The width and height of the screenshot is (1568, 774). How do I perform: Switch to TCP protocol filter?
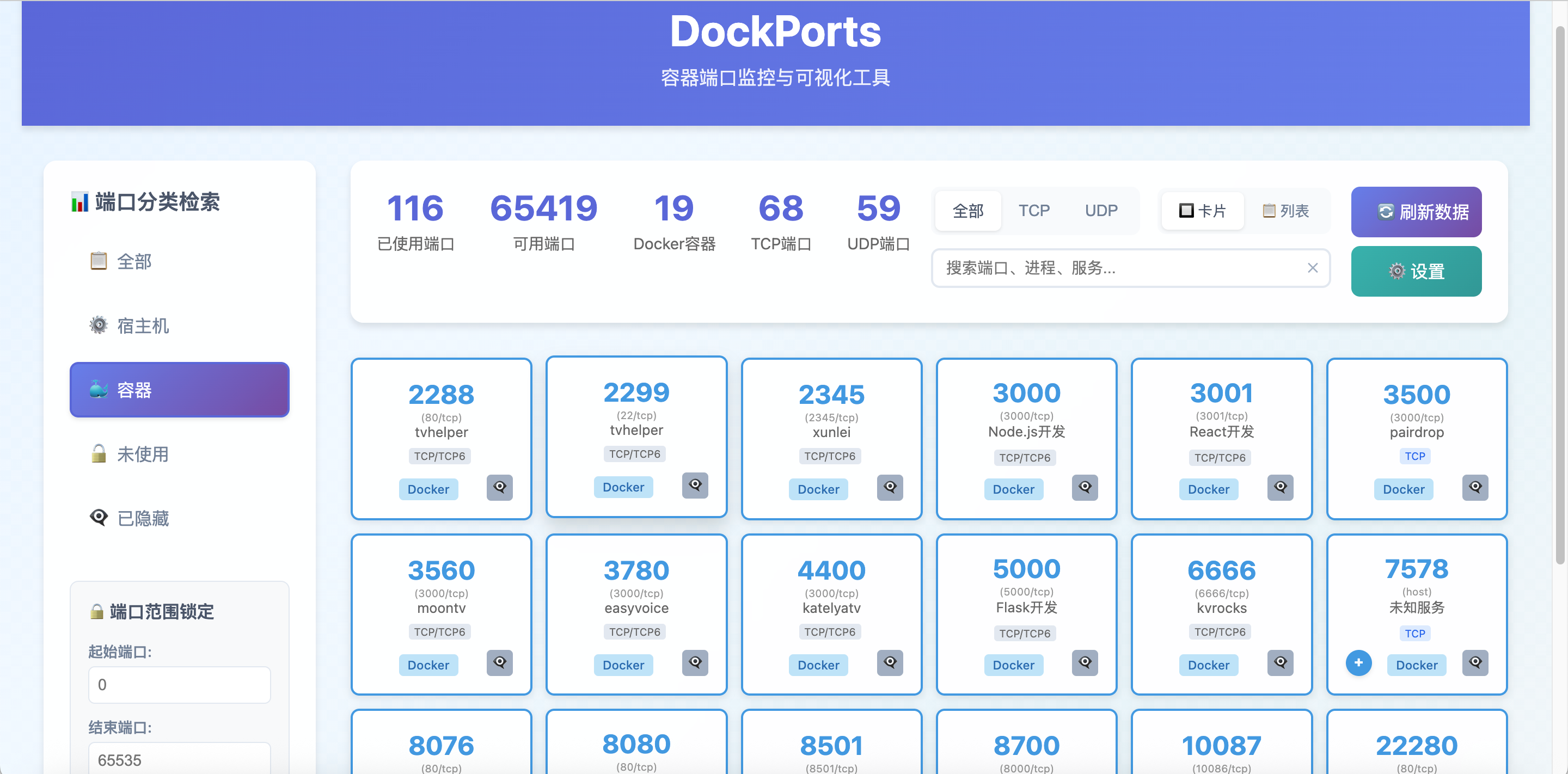coord(1033,211)
